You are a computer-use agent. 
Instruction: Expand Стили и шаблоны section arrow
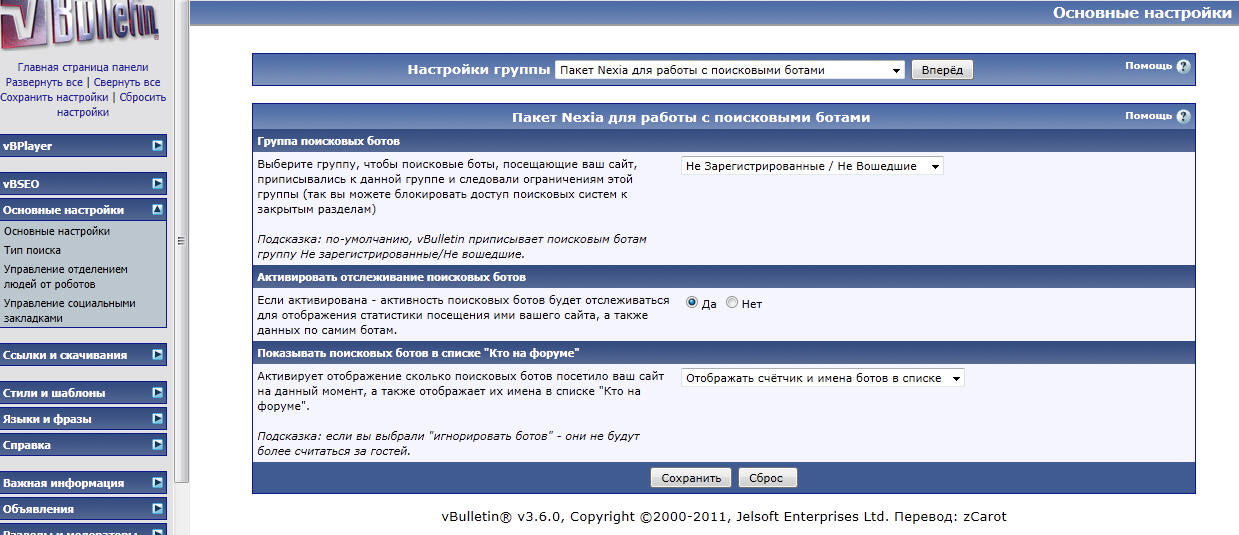coord(157,393)
